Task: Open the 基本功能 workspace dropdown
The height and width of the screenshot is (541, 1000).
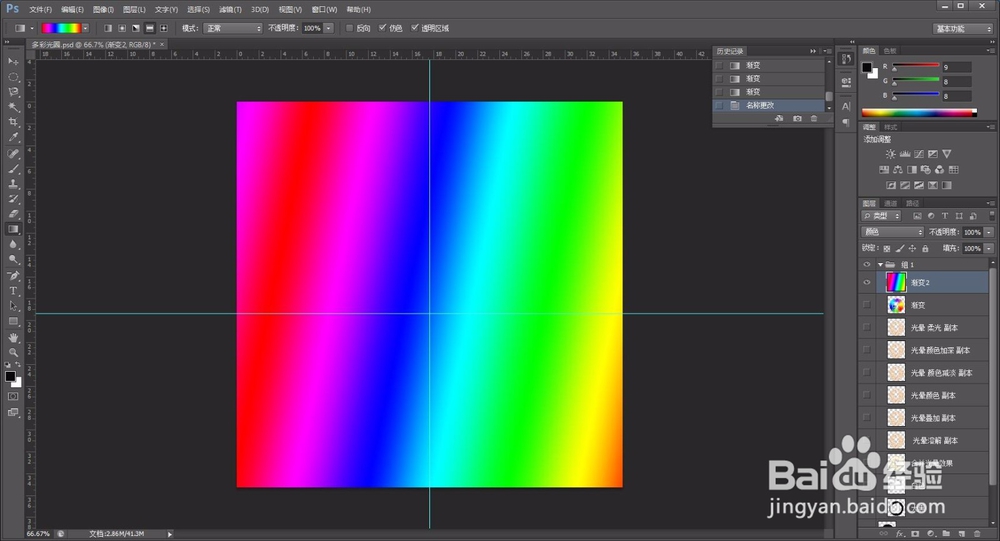Action: (963, 29)
